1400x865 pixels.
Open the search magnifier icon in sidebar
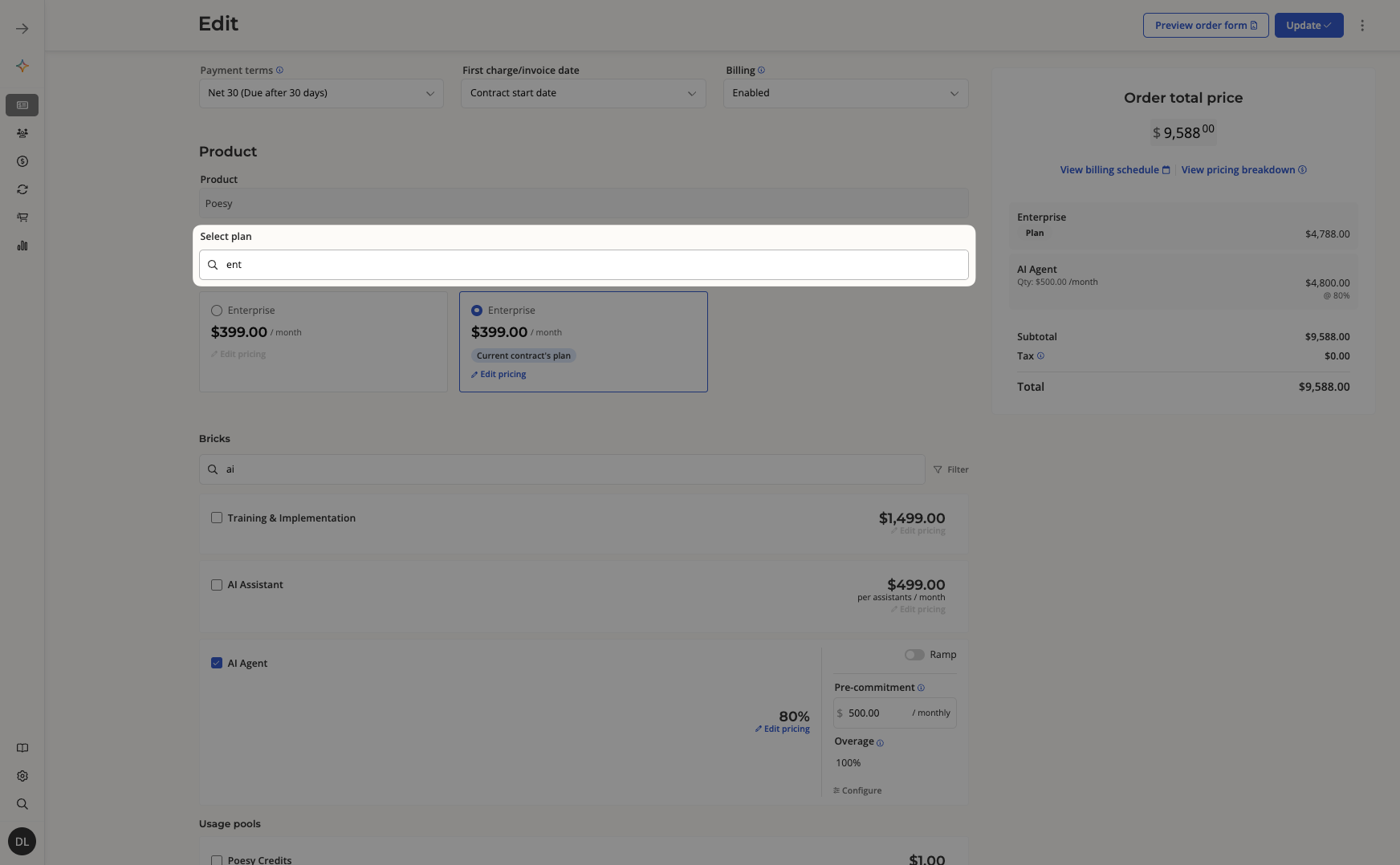(22, 804)
